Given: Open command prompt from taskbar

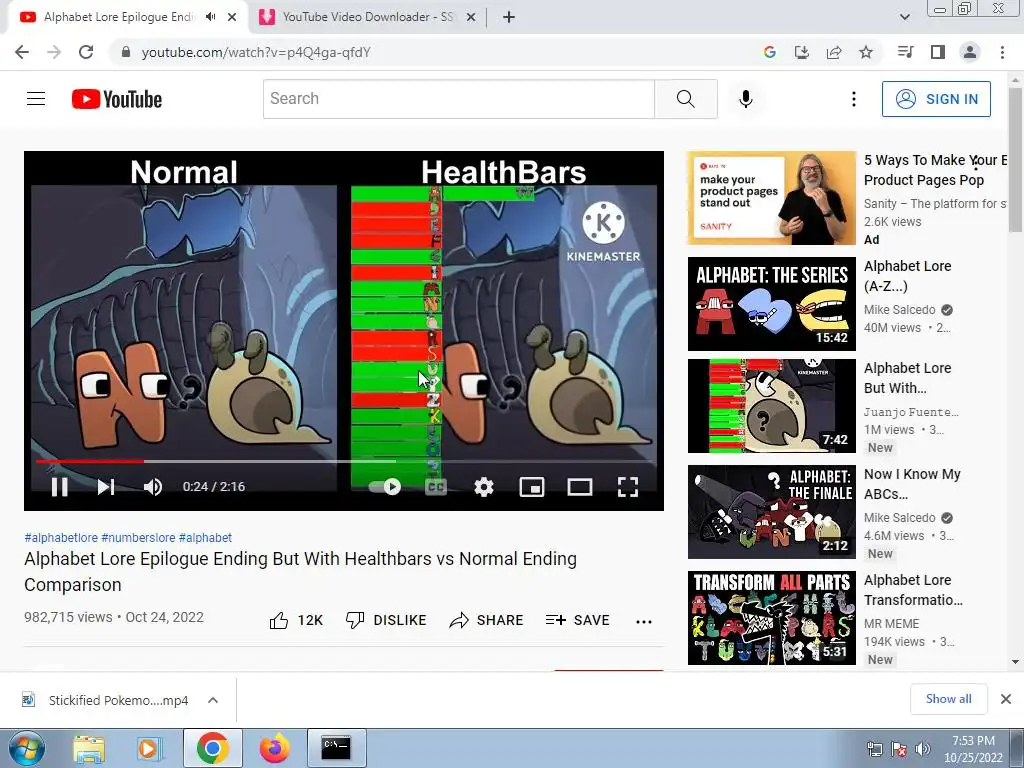Looking at the screenshot, I should click(336, 748).
